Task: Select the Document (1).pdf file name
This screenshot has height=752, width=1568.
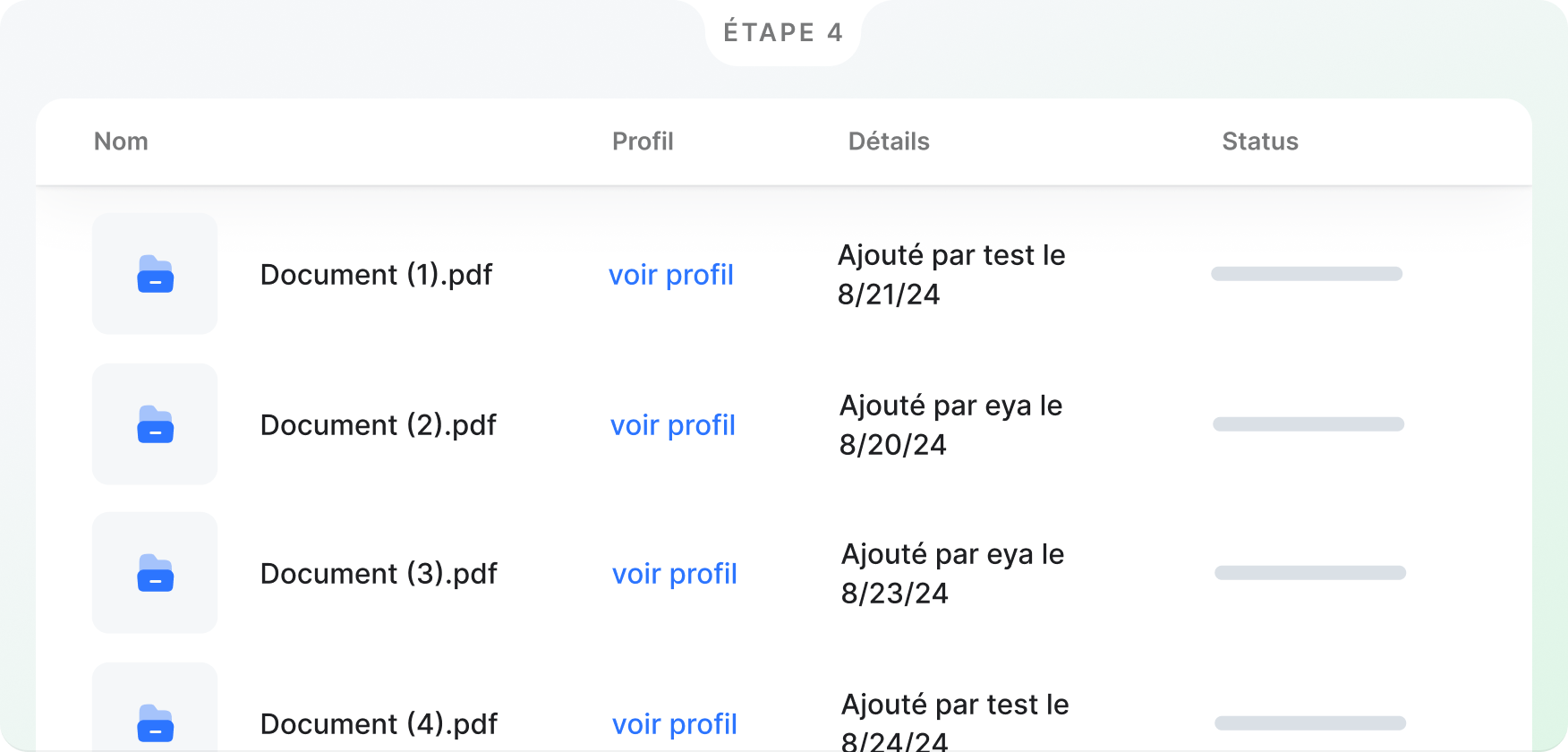Action: 377,275
